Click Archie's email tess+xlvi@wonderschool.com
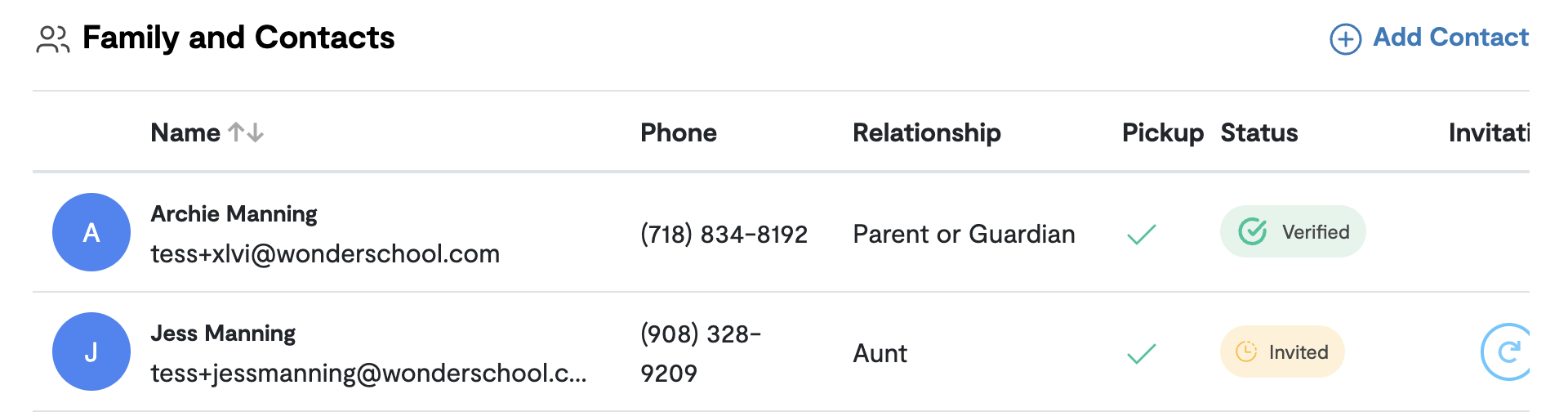This screenshot has width=1568, height=412. pos(325,254)
